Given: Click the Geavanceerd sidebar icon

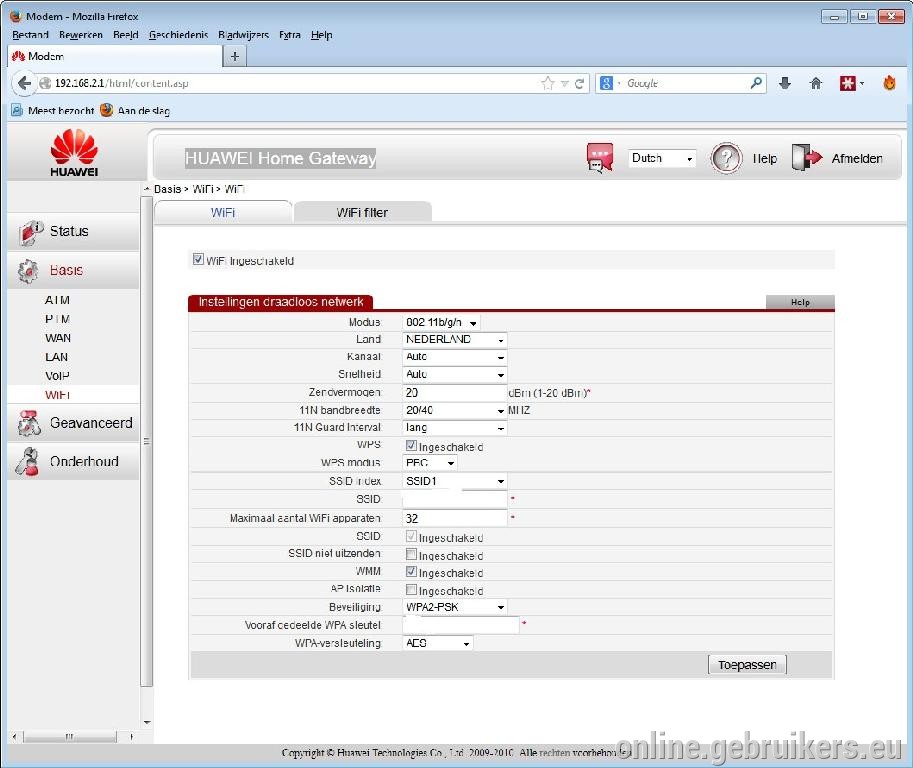Looking at the screenshot, I should click(29, 423).
